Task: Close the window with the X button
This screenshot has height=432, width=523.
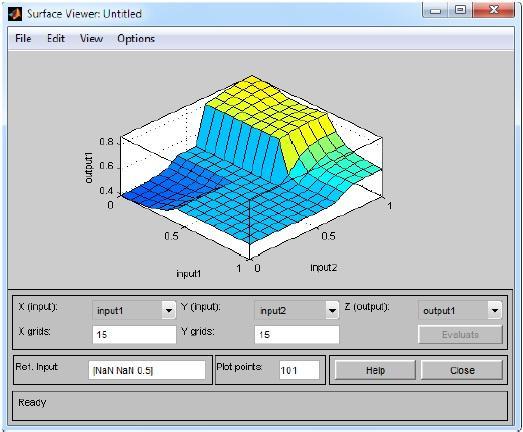Action: click(494, 10)
